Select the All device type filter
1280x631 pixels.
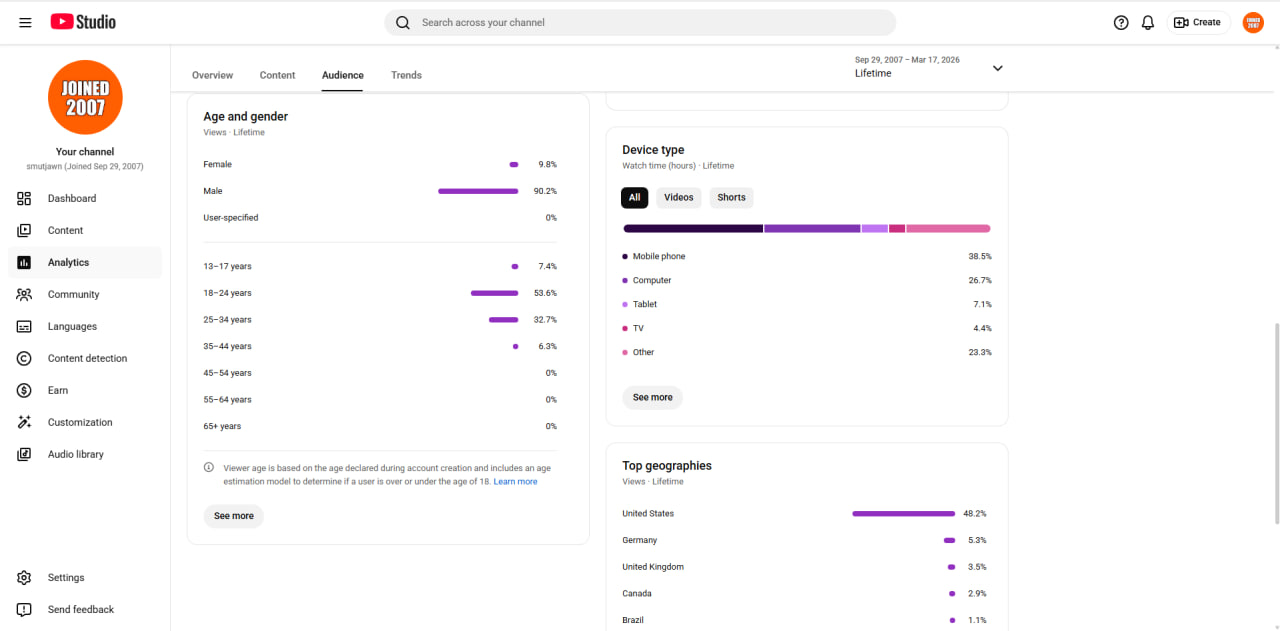[634, 197]
